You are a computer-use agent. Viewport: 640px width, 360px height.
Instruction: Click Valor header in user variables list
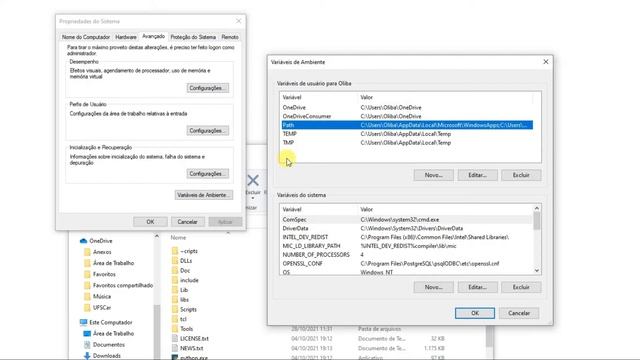(367, 97)
